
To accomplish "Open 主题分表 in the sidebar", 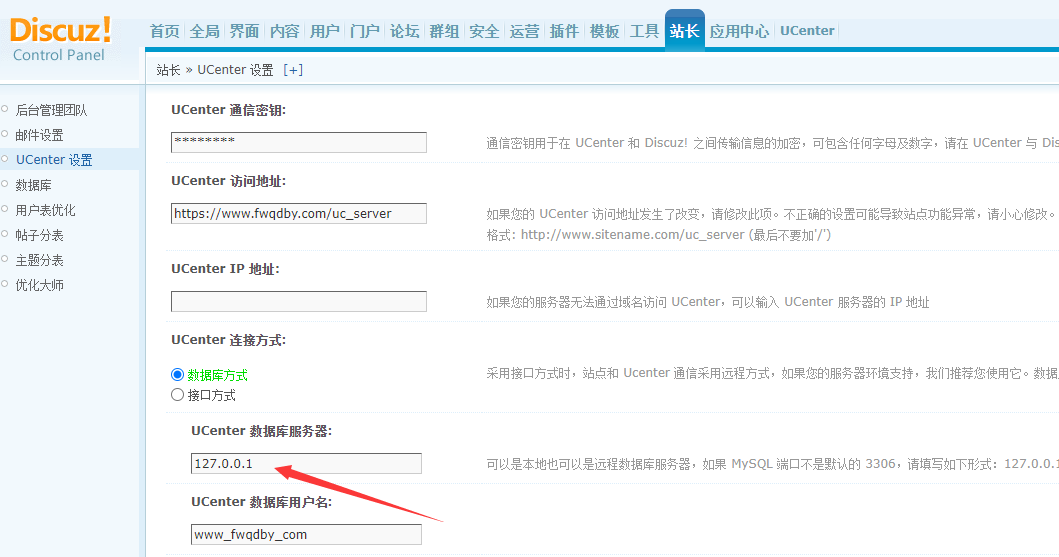I will pos(39,260).
